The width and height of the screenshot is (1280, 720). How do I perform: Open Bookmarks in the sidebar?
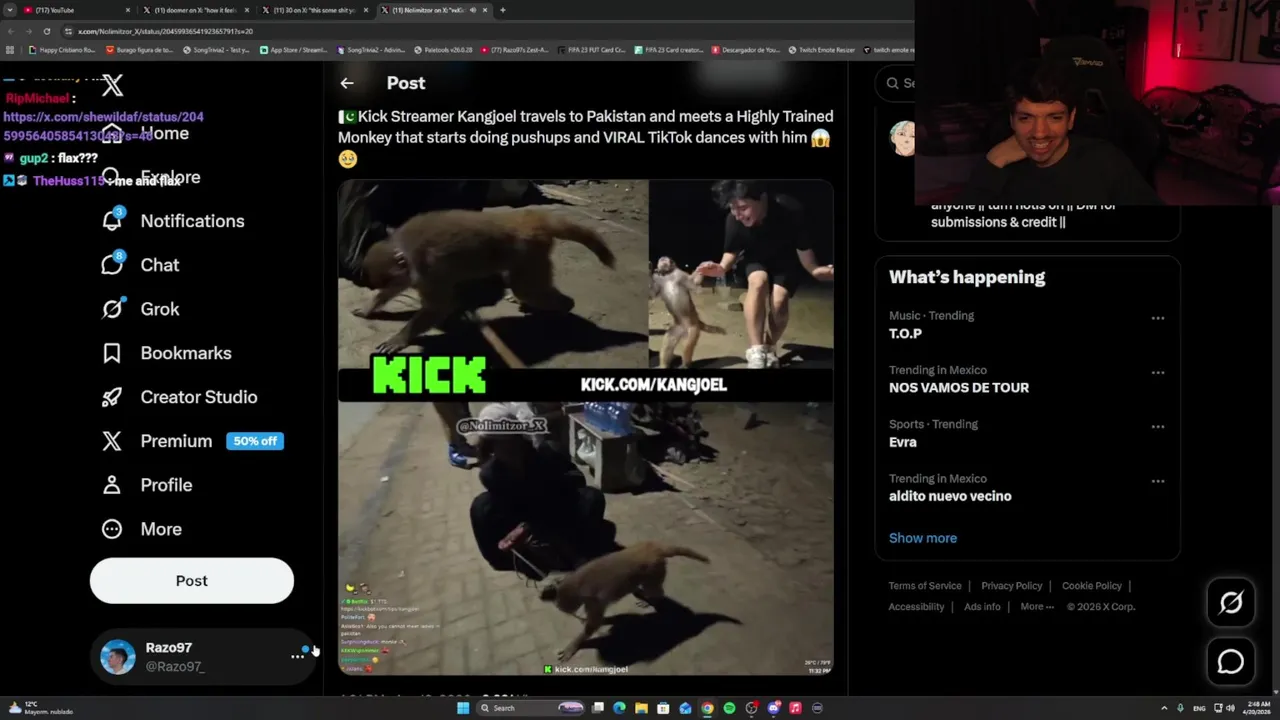tap(166, 353)
